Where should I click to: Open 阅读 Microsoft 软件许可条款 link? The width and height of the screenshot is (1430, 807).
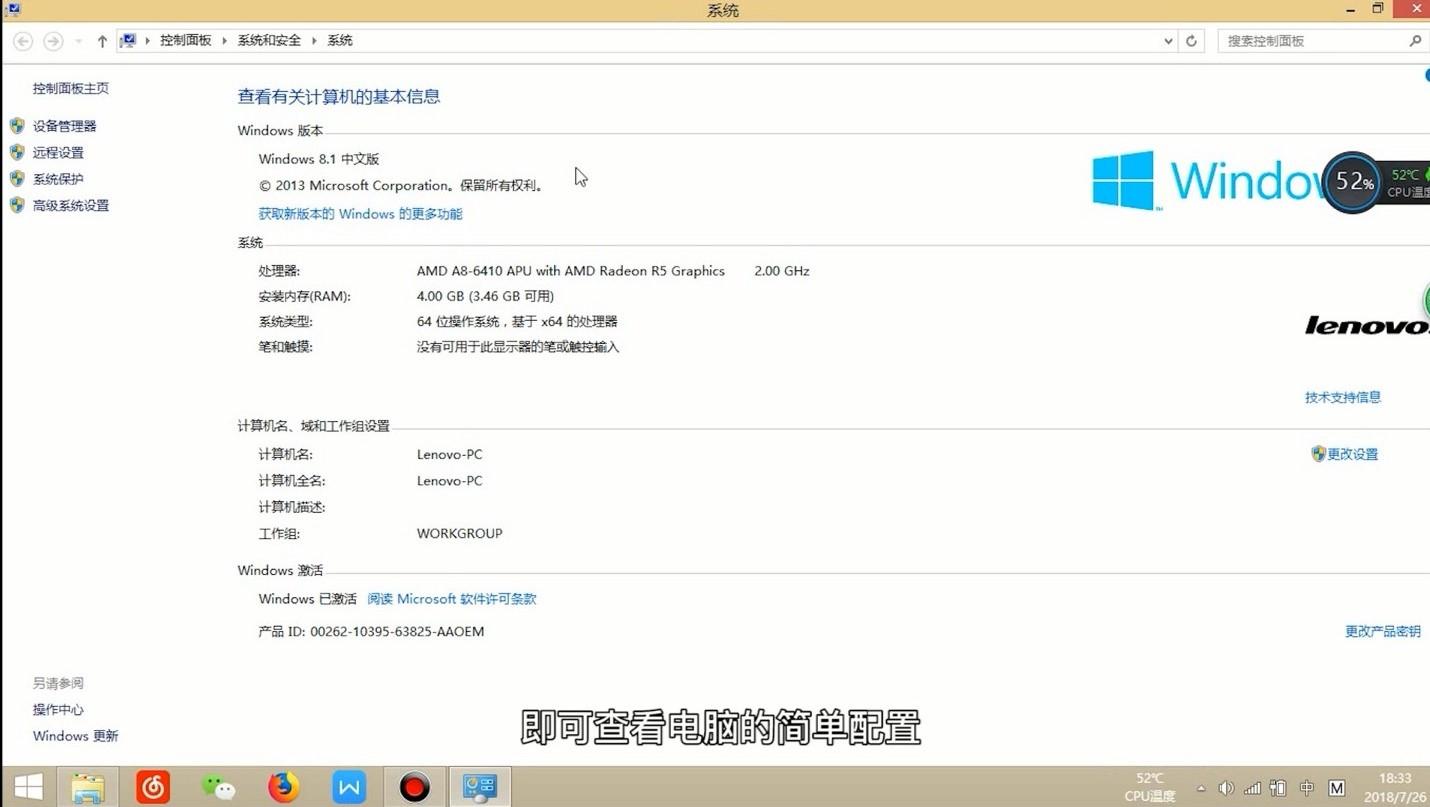click(452, 599)
